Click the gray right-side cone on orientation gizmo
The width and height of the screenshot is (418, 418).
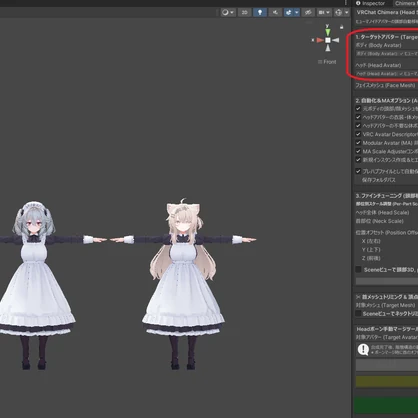point(336,40)
